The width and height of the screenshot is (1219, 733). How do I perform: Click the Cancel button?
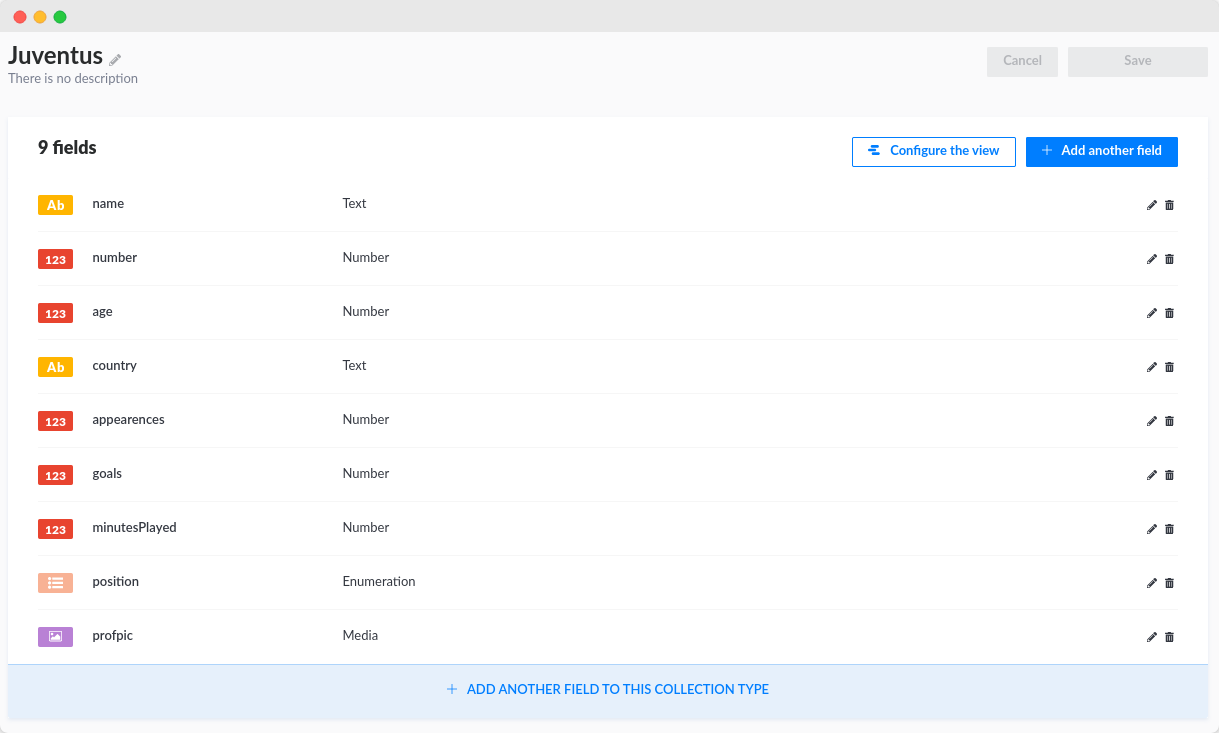1022,61
